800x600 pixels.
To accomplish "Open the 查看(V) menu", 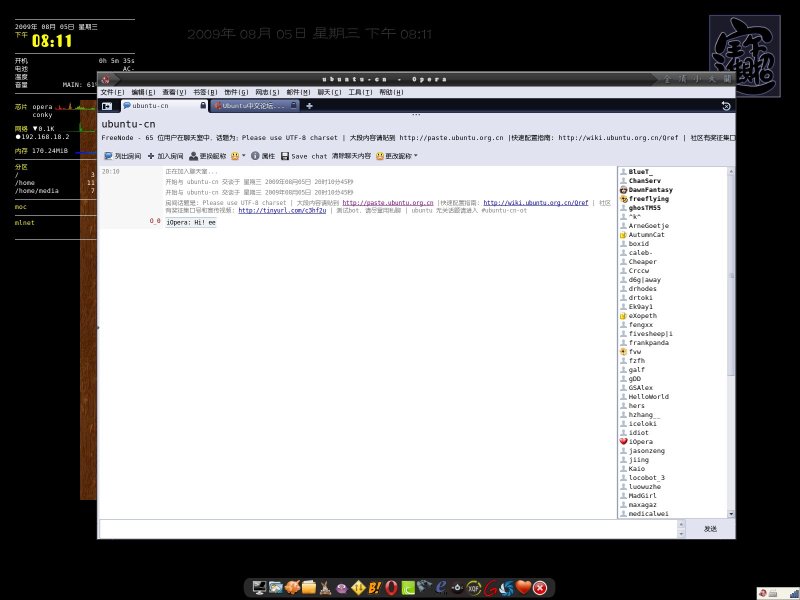I will coord(174,92).
